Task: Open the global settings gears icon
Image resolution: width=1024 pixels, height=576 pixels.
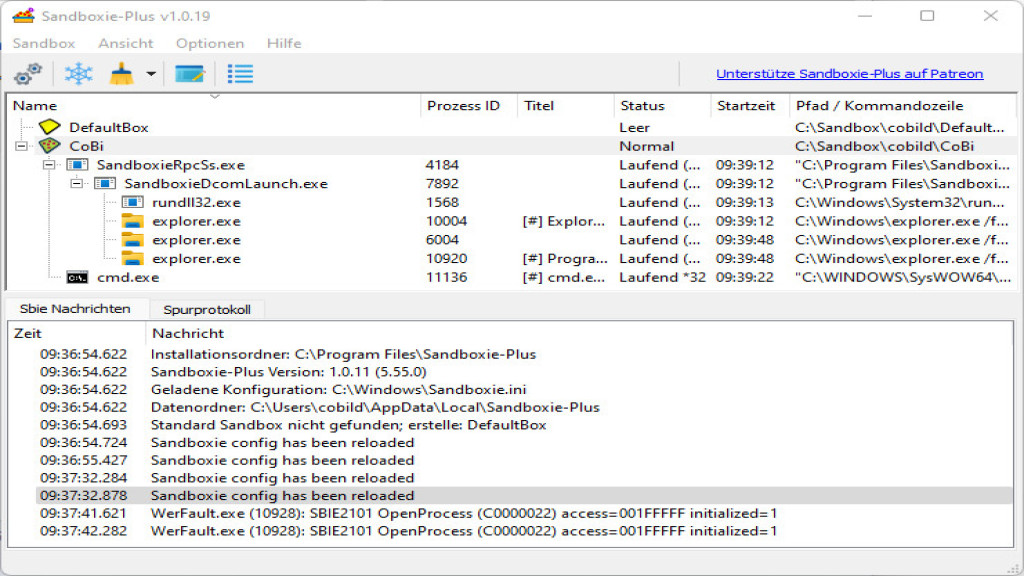Action: (28, 74)
